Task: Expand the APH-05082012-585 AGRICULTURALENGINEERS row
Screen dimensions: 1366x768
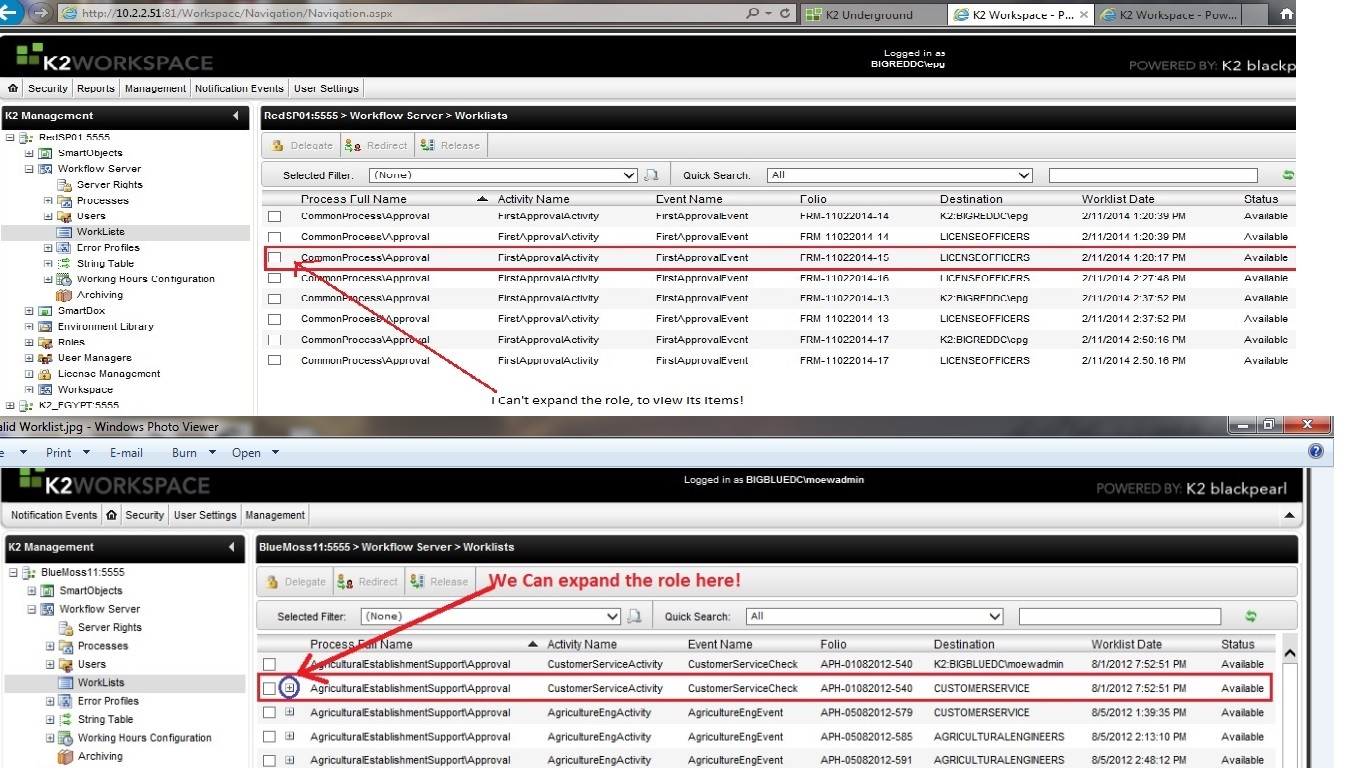Action: (290, 737)
